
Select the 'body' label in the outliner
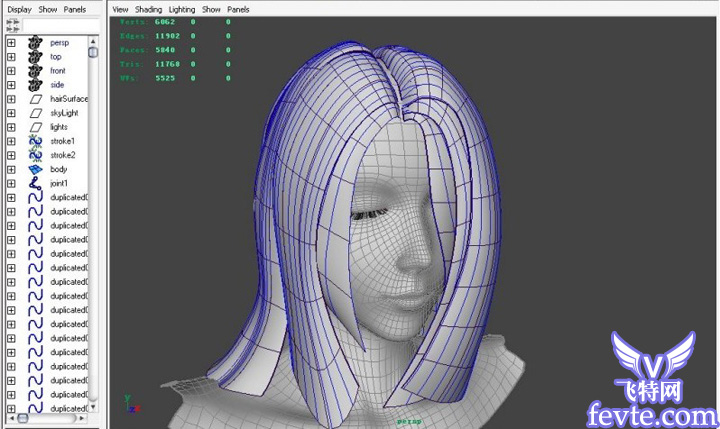(59, 169)
